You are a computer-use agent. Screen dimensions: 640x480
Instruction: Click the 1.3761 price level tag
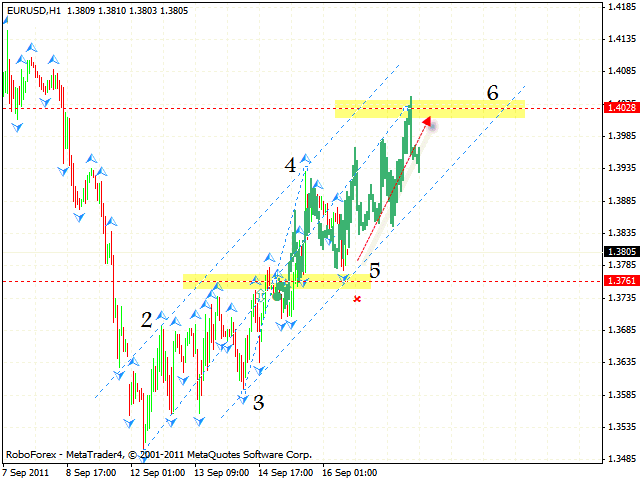click(x=617, y=281)
